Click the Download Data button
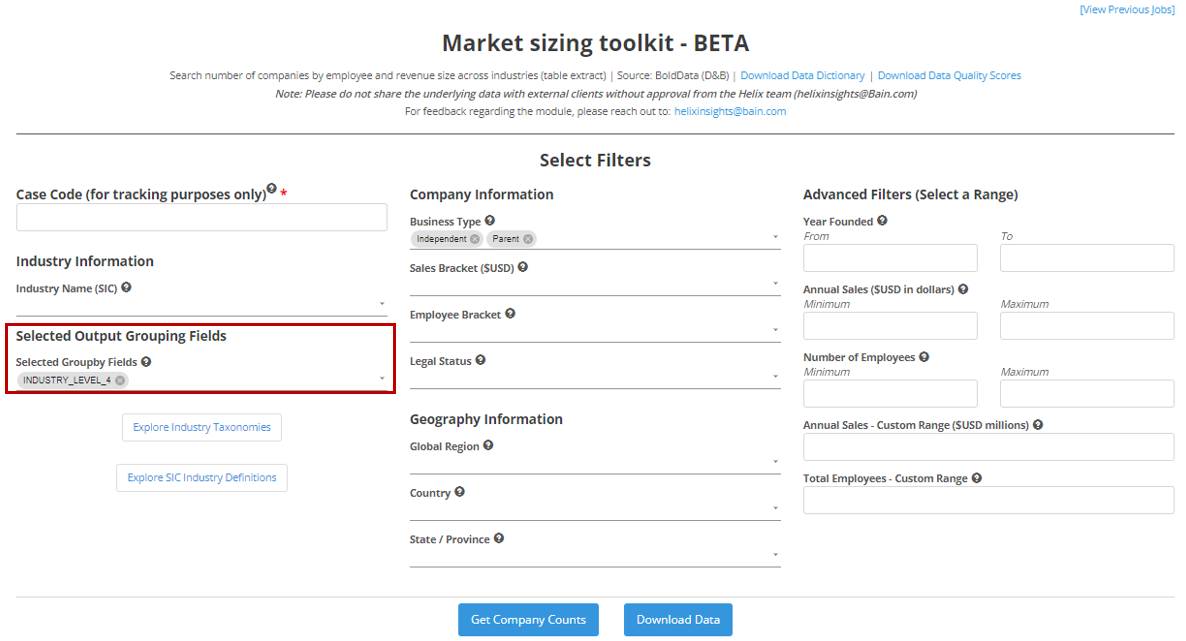The image size is (1186, 641). point(678,620)
